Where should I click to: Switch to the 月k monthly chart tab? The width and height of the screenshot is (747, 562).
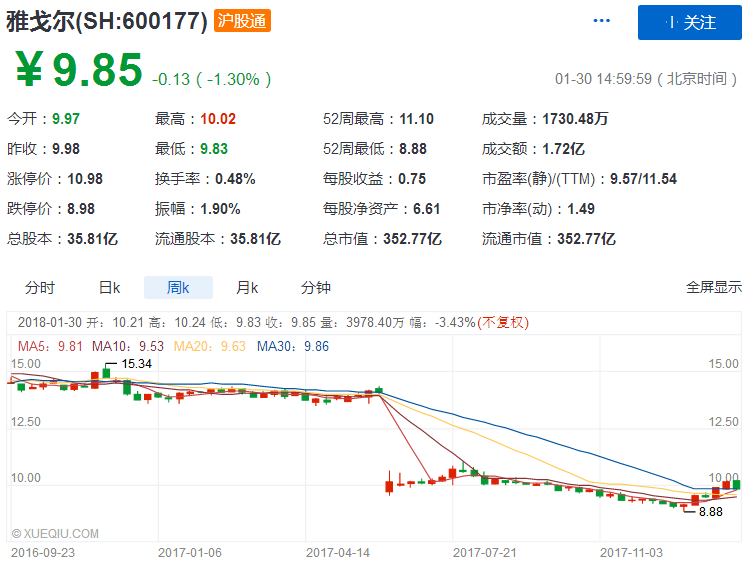coord(247,288)
